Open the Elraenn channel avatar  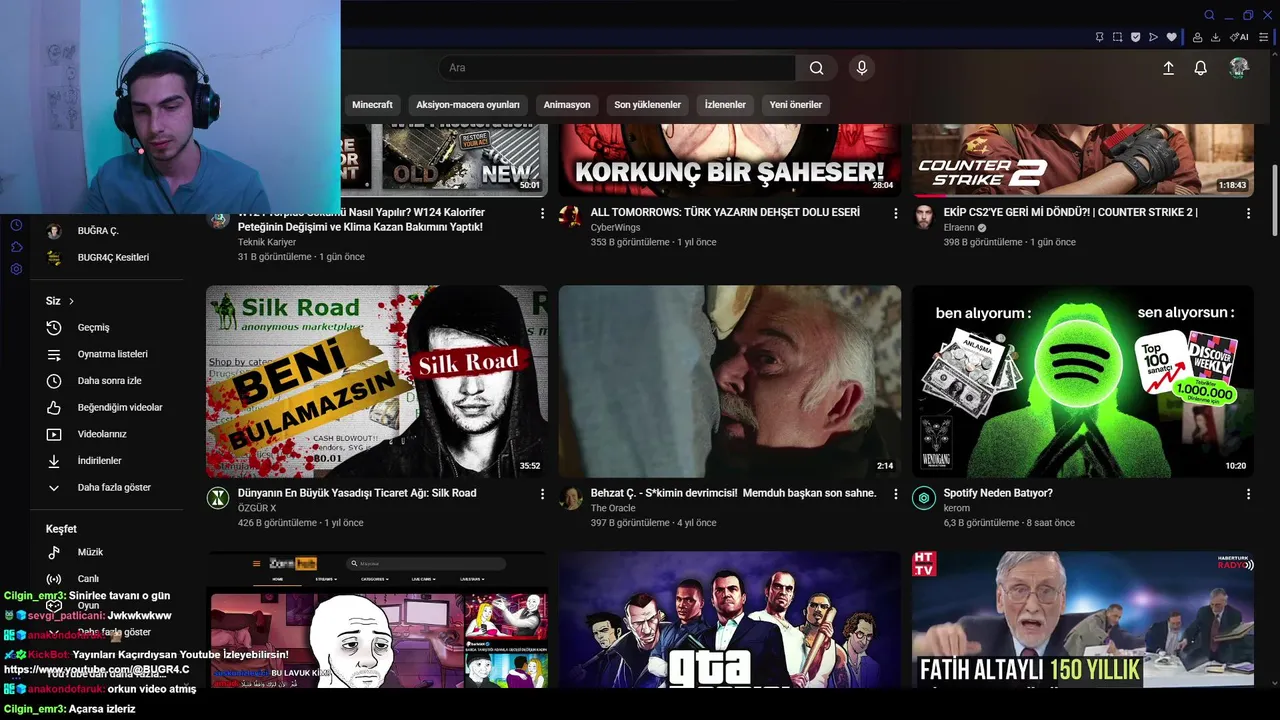(924, 217)
